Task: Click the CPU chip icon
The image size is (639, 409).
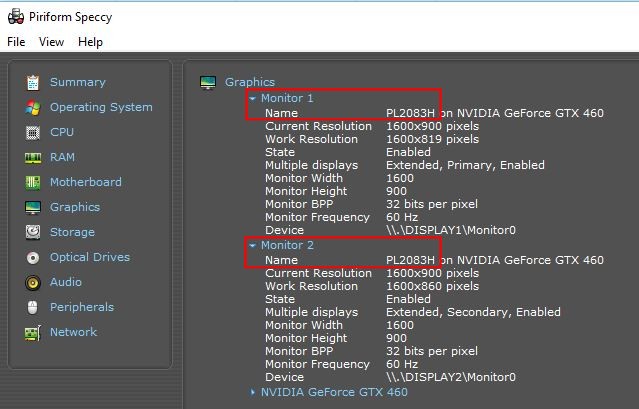Action: [x=33, y=133]
